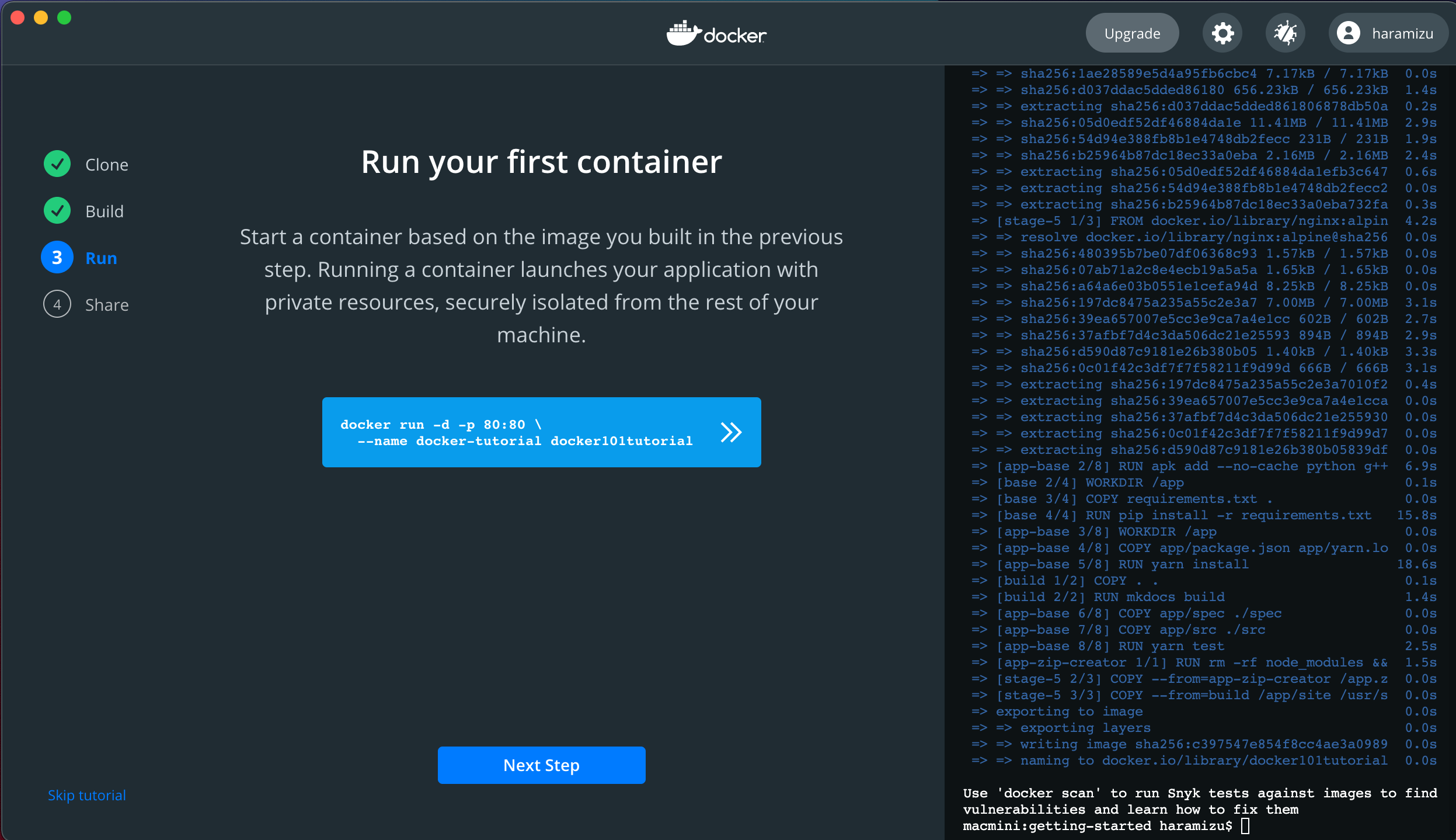Click the 'docker scan' hint text
The height and width of the screenshot is (840, 1456).
[x=1200, y=801]
